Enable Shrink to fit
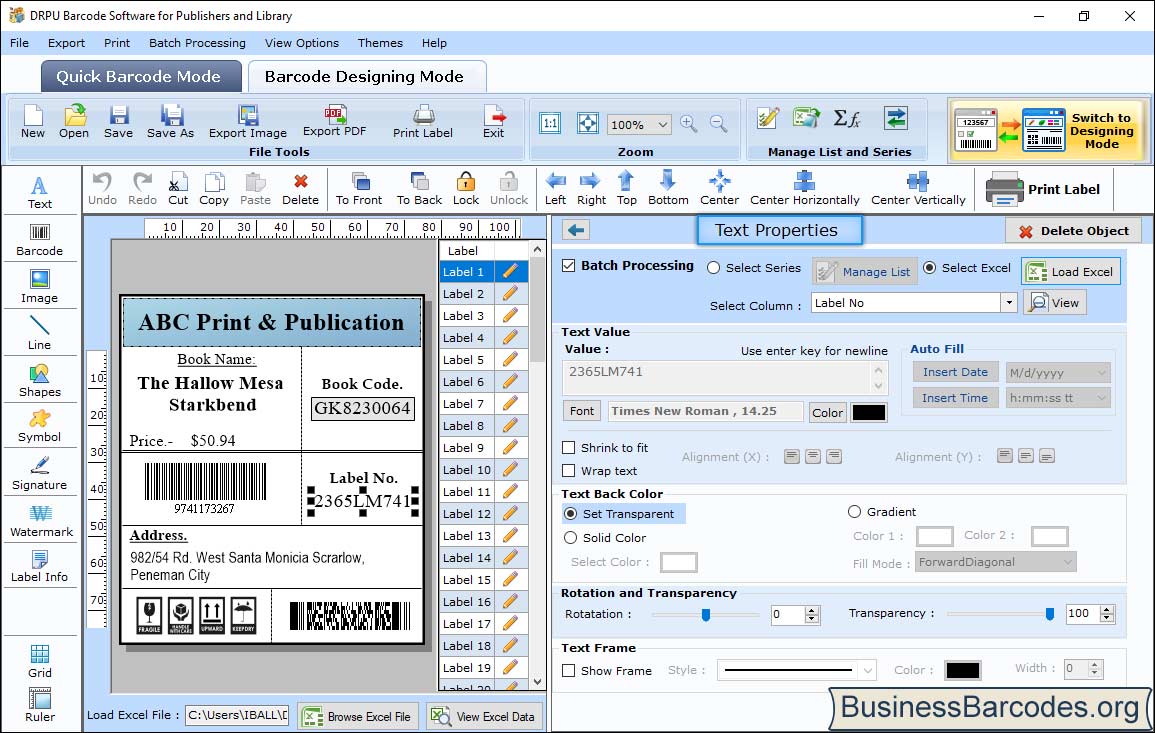Viewport: 1155px width, 733px height. pyautogui.click(x=569, y=448)
